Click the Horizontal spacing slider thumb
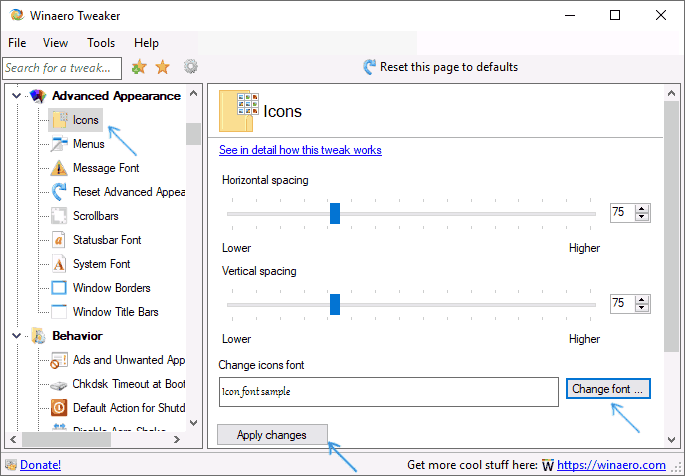The height and width of the screenshot is (476, 685). [x=335, y=213]
